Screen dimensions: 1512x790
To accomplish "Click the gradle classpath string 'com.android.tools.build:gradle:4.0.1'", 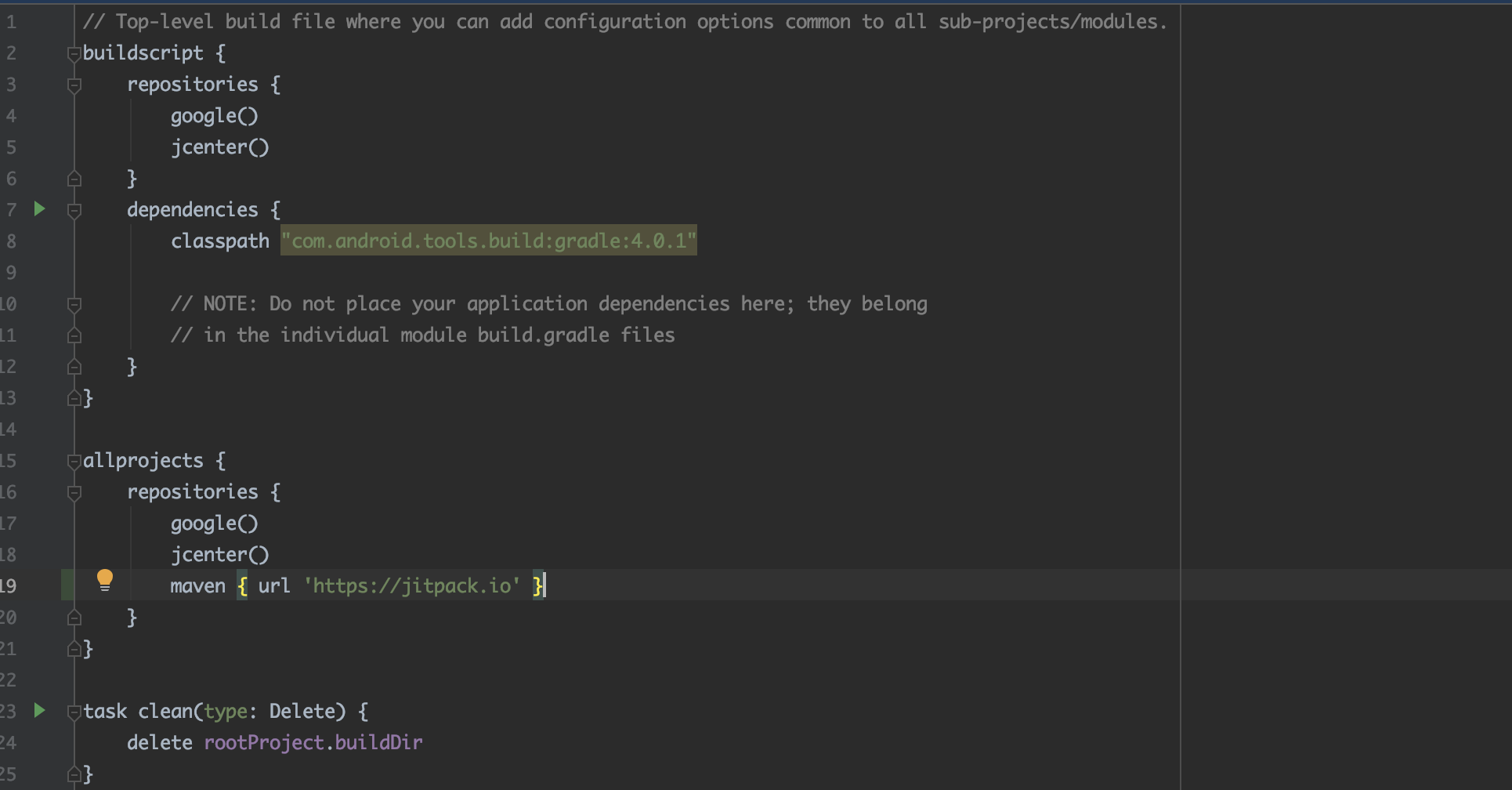I will (x=489, y=241).
